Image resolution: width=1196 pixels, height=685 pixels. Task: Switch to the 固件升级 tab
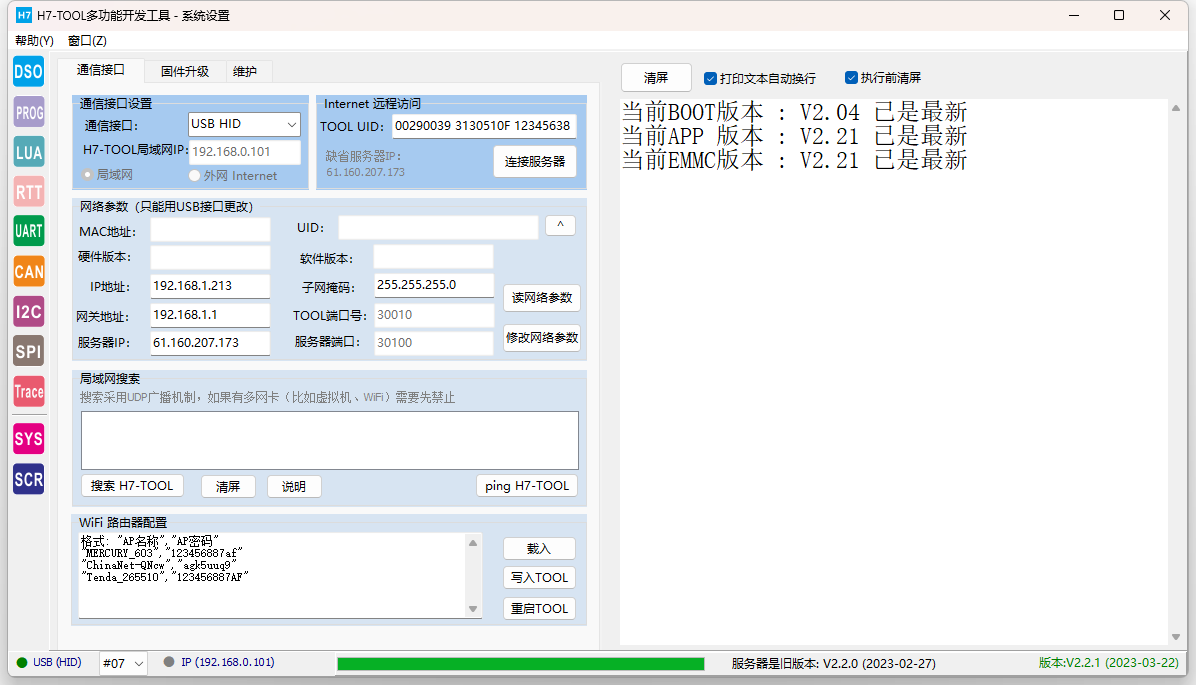pyautogui.click(x=185, y=72)
